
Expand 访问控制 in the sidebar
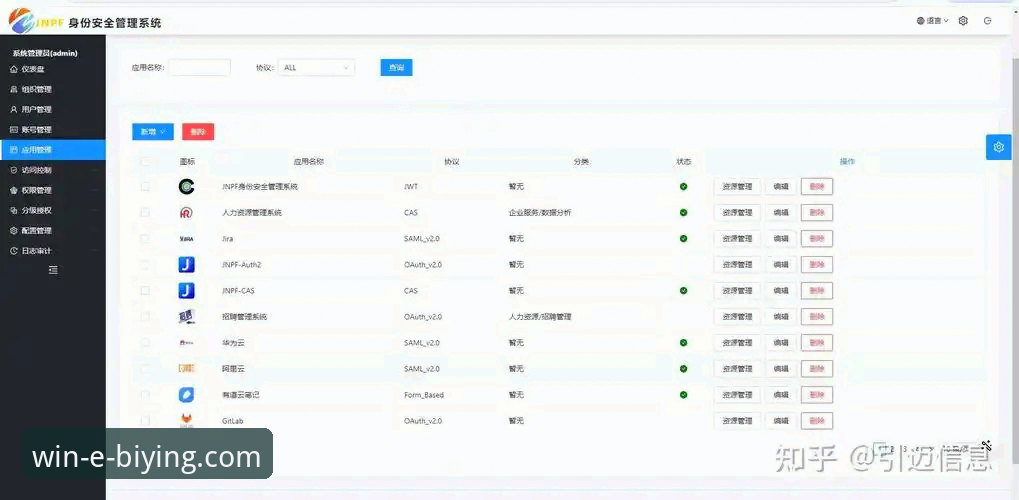click(x=53, y=170)
